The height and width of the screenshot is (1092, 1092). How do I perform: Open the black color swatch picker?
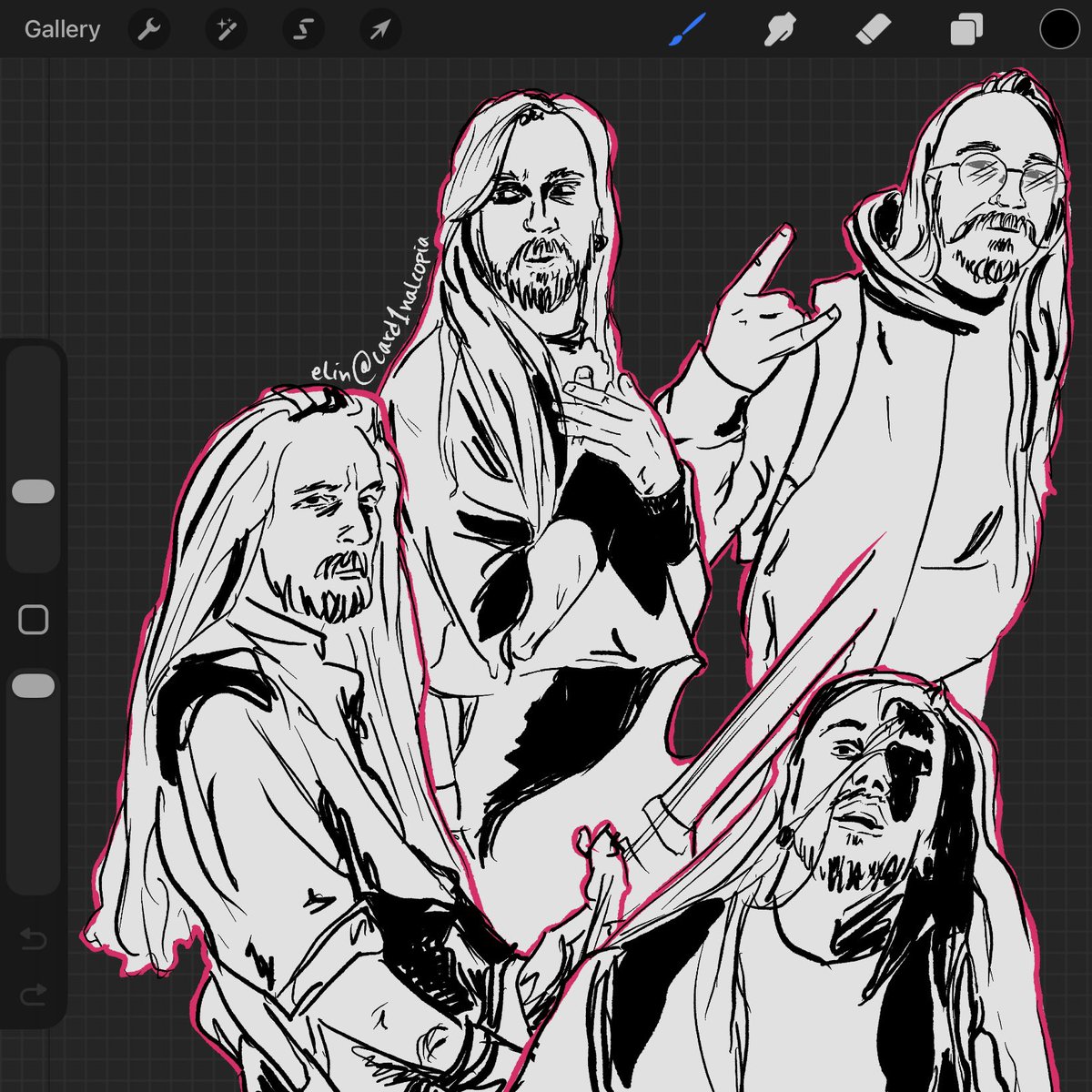(1059, 30)
